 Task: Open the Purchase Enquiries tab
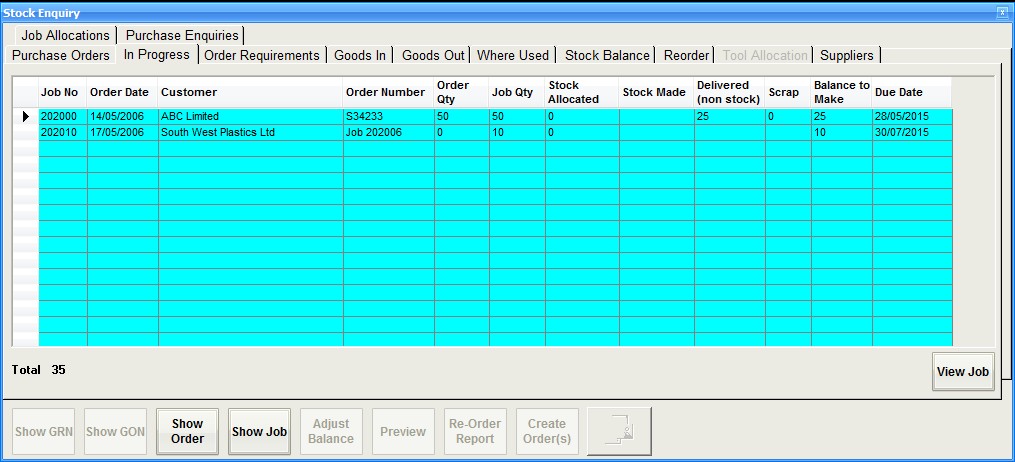pyautogui.click(x=182, y=35)
